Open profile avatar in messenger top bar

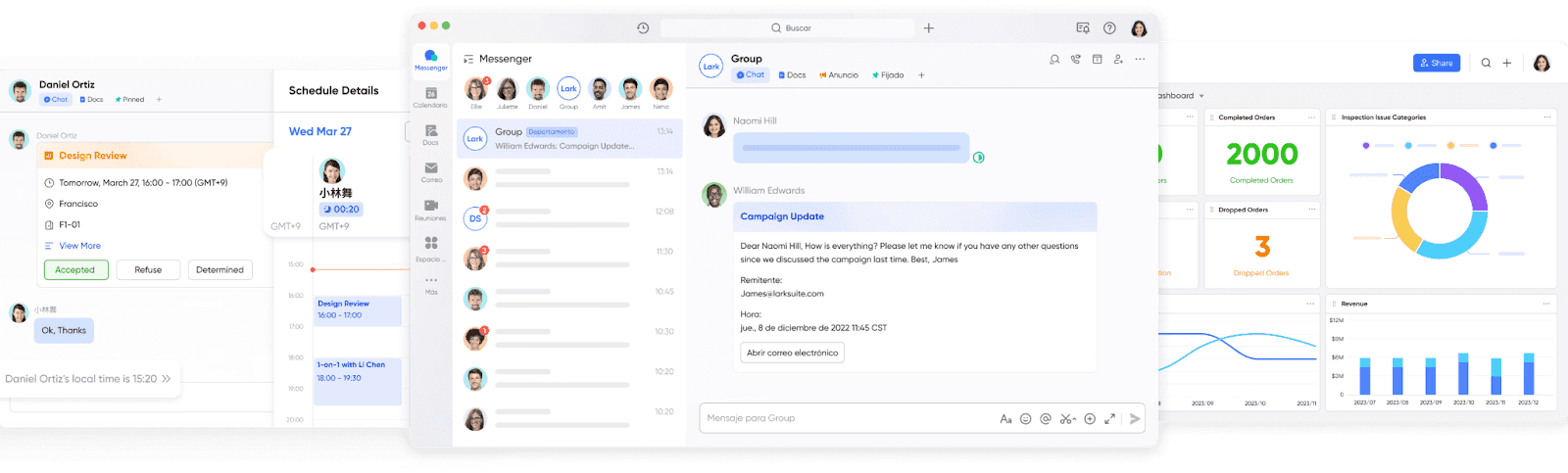point(1139,28)
